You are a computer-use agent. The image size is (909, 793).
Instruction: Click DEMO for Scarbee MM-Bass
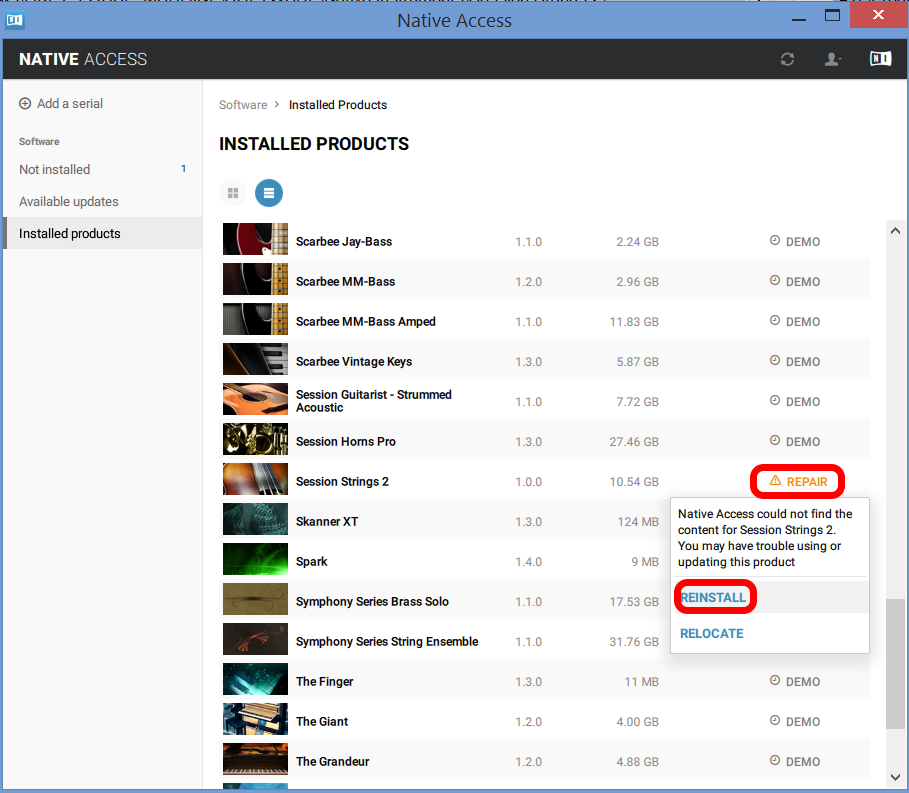795,282
